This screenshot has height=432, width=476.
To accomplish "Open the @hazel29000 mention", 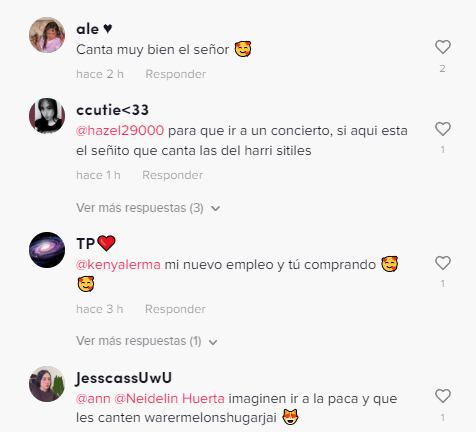I will tap(120, 130).
